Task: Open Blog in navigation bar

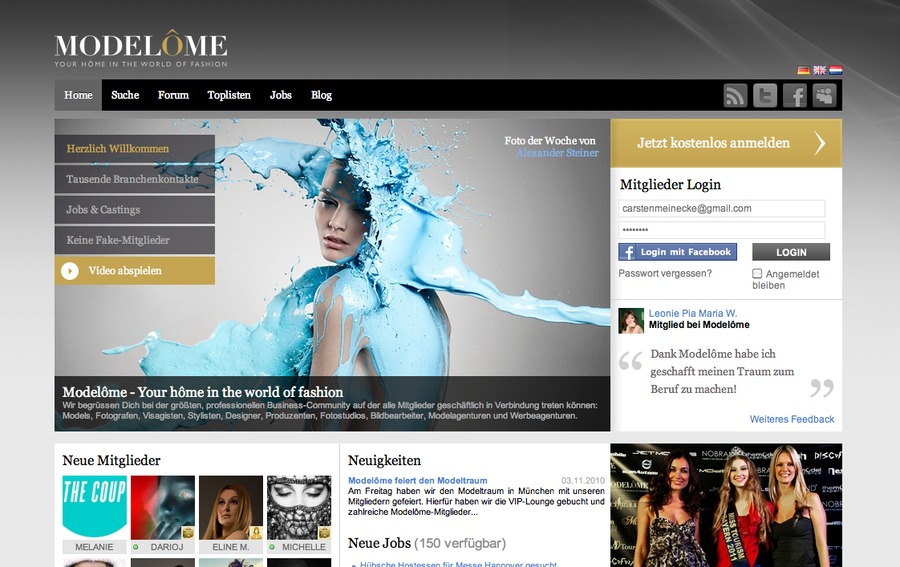Action: [321, 95]
